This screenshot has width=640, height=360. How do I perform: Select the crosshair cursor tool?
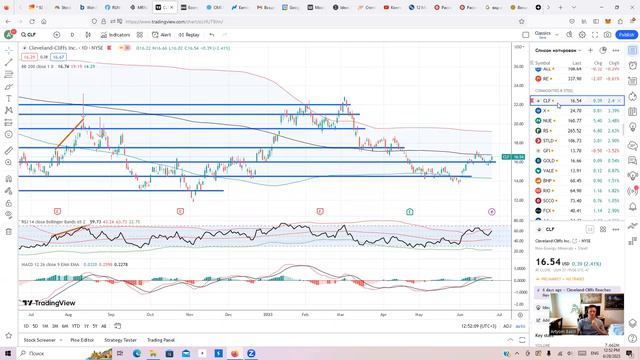(9, 51)
